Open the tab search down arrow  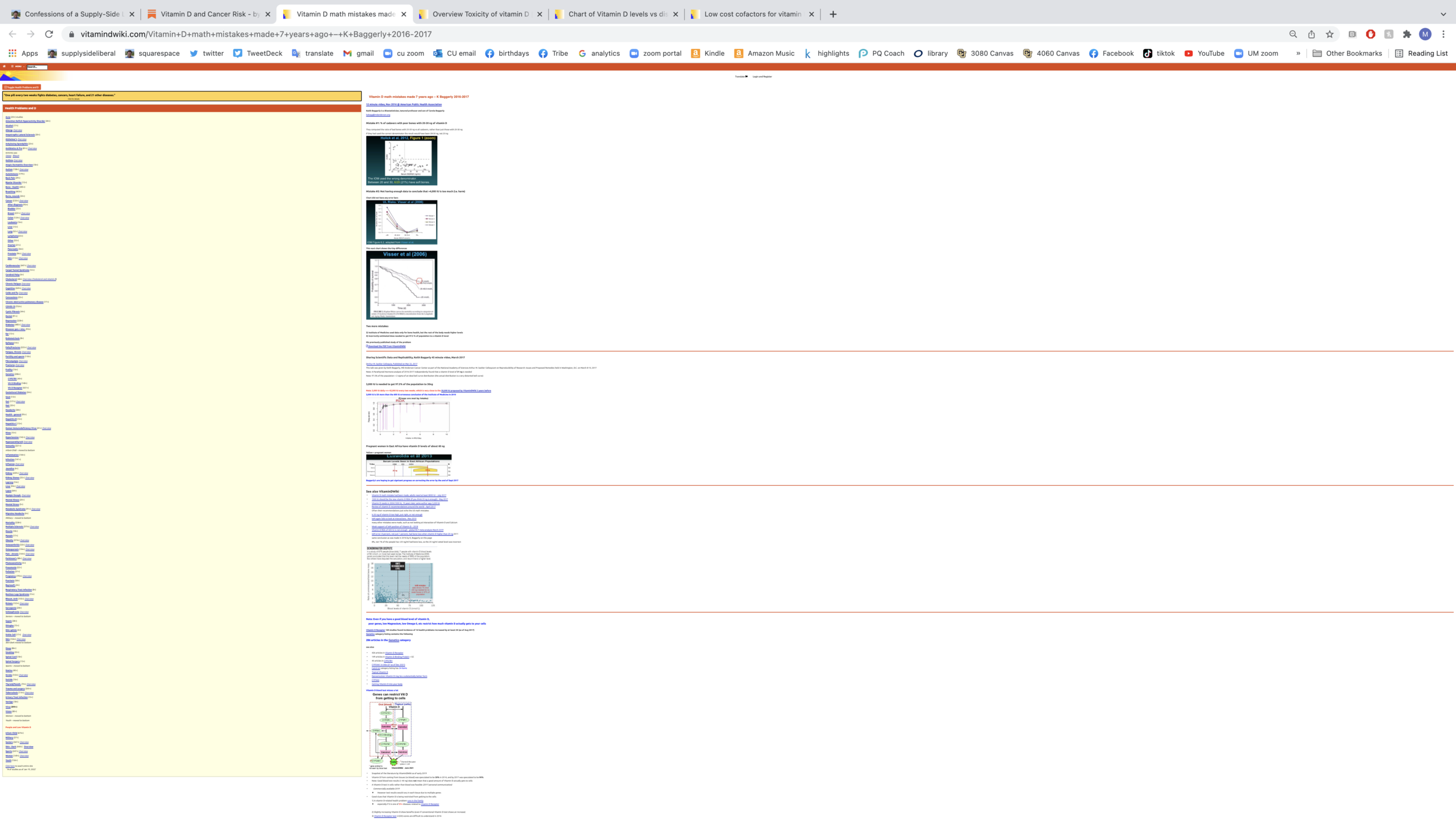pos(1443,14)
